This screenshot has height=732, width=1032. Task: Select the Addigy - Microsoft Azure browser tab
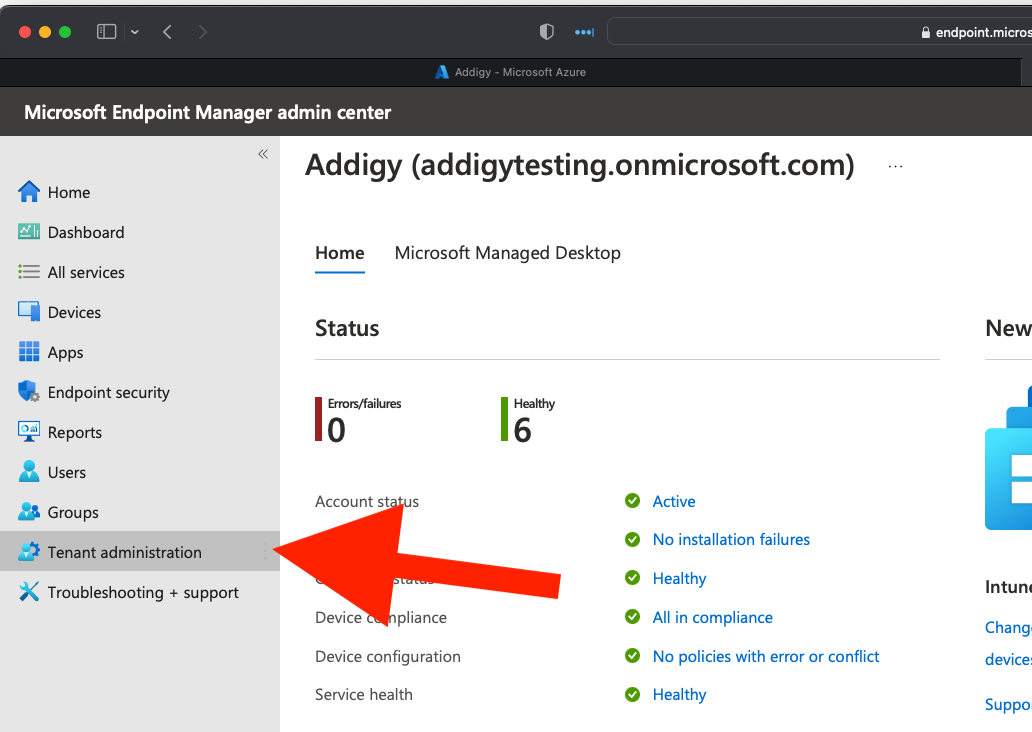[x=510, y=72]
